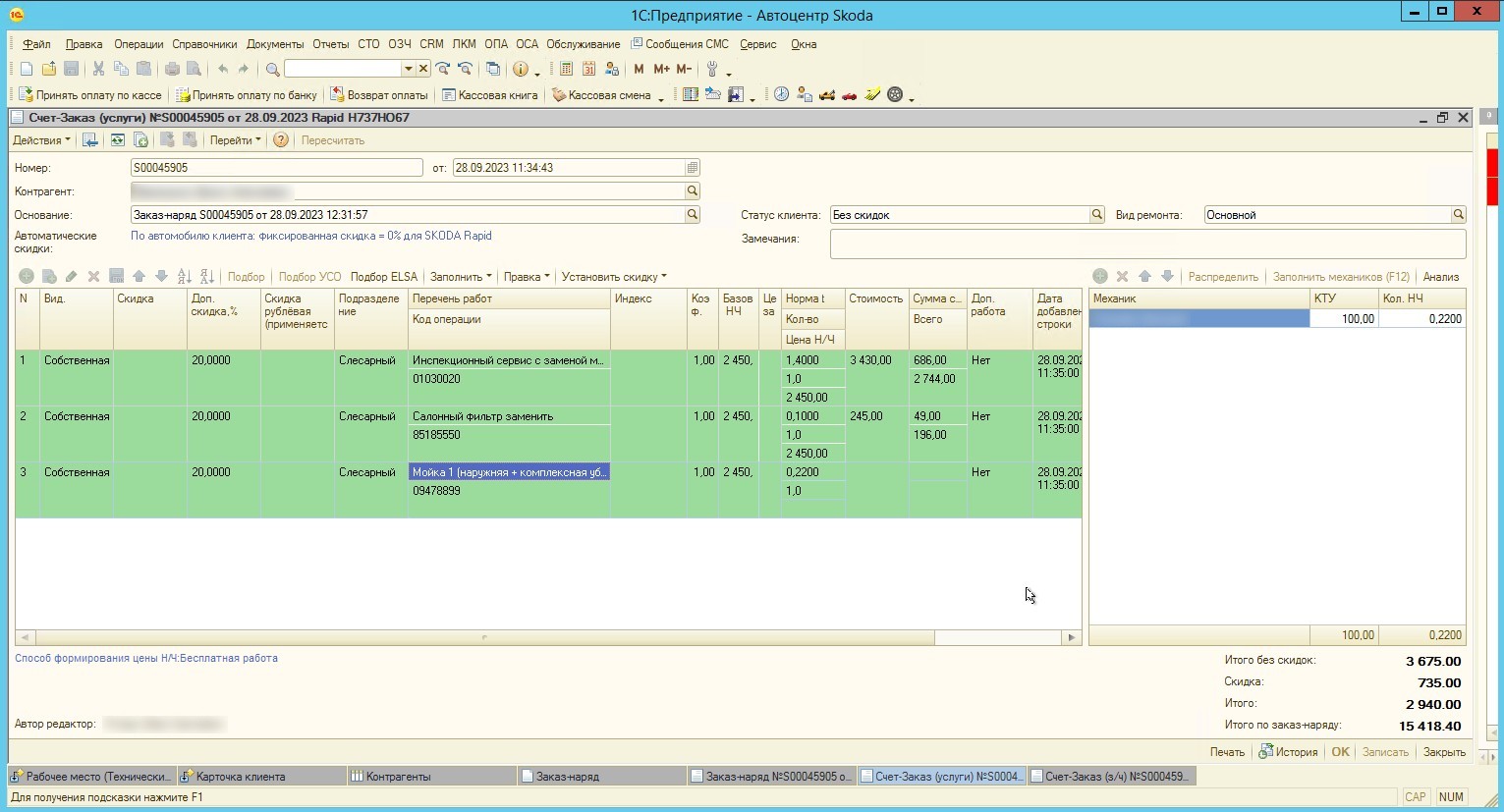Open the Установить скидку dropdown
The image size is (1504, 812).
614,277
